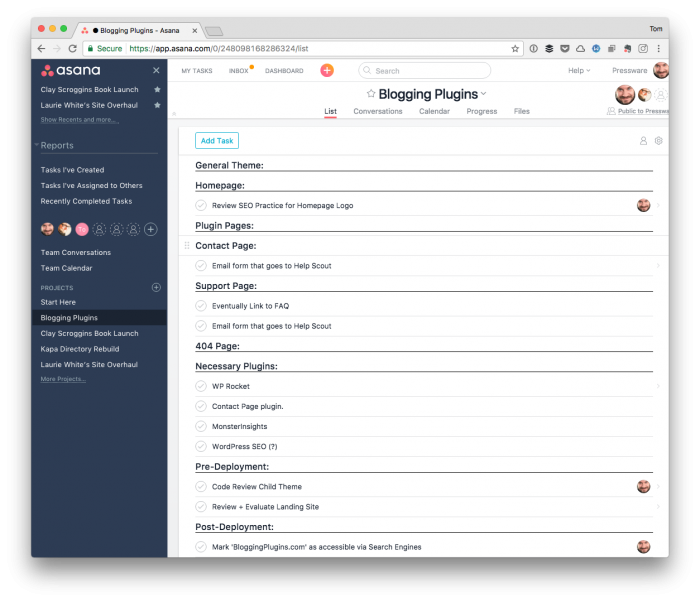Click the browser address bar URL
The height and width of the screenshot is (602, 700).
pos(219,49)
